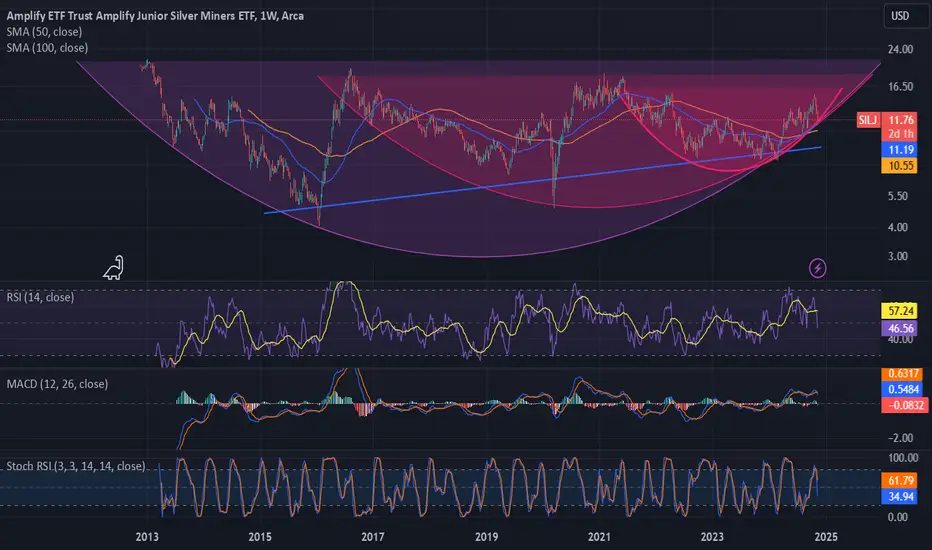Click the 2017 label on time axis
This screenshot has width=932, height=550.
(373, 537)
